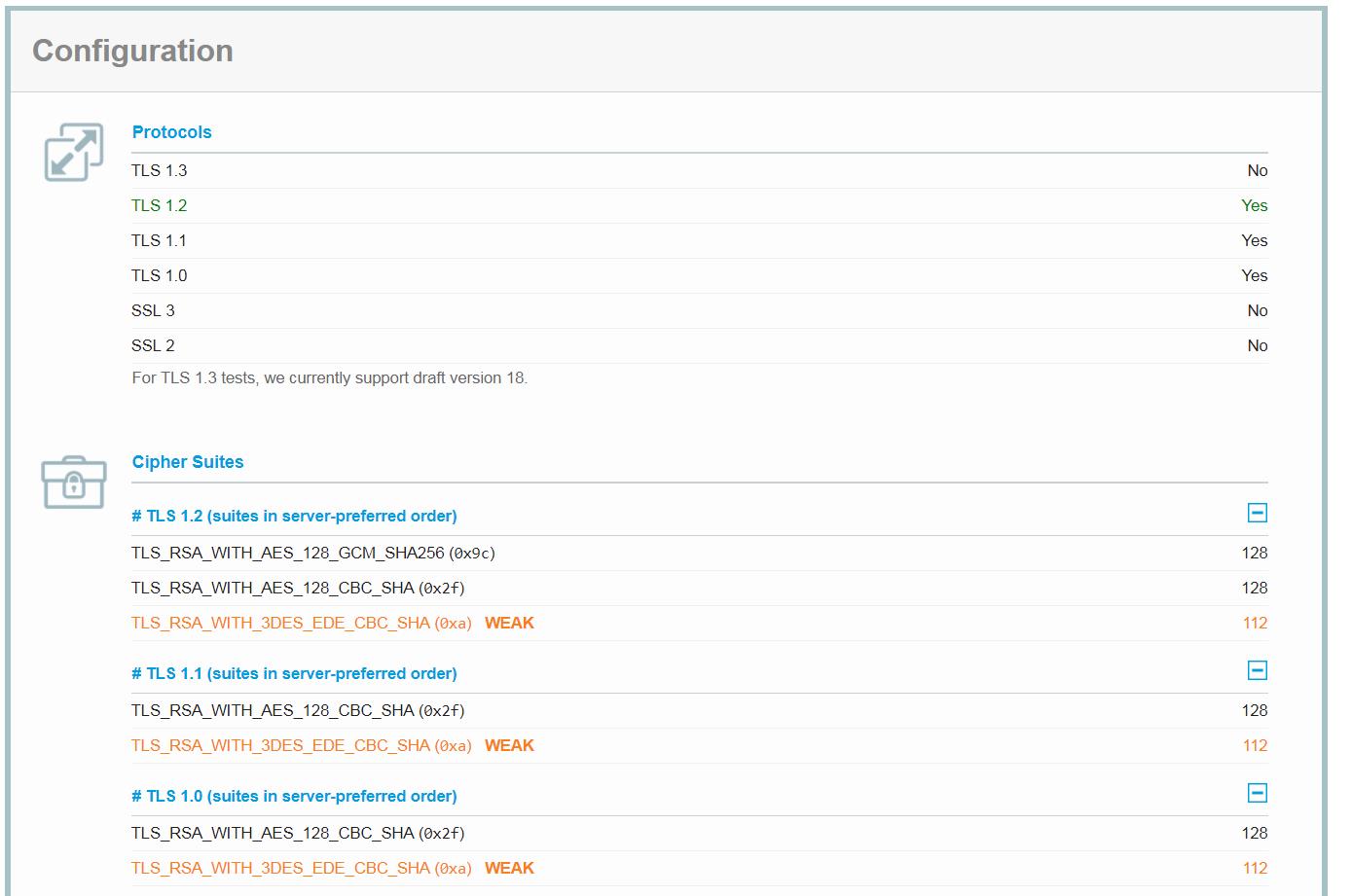This screenshot has width=1352, height=896.
Task: Click the 112 value in the TLS 1.2 group
Action: [x=1255, y=623]
